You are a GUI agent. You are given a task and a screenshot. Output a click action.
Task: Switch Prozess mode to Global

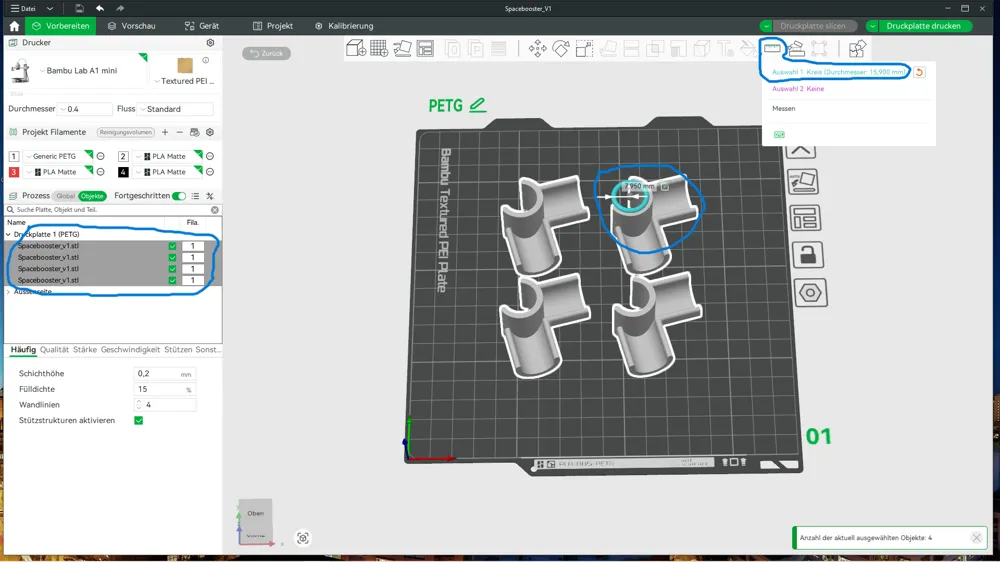tap(65, 196)
